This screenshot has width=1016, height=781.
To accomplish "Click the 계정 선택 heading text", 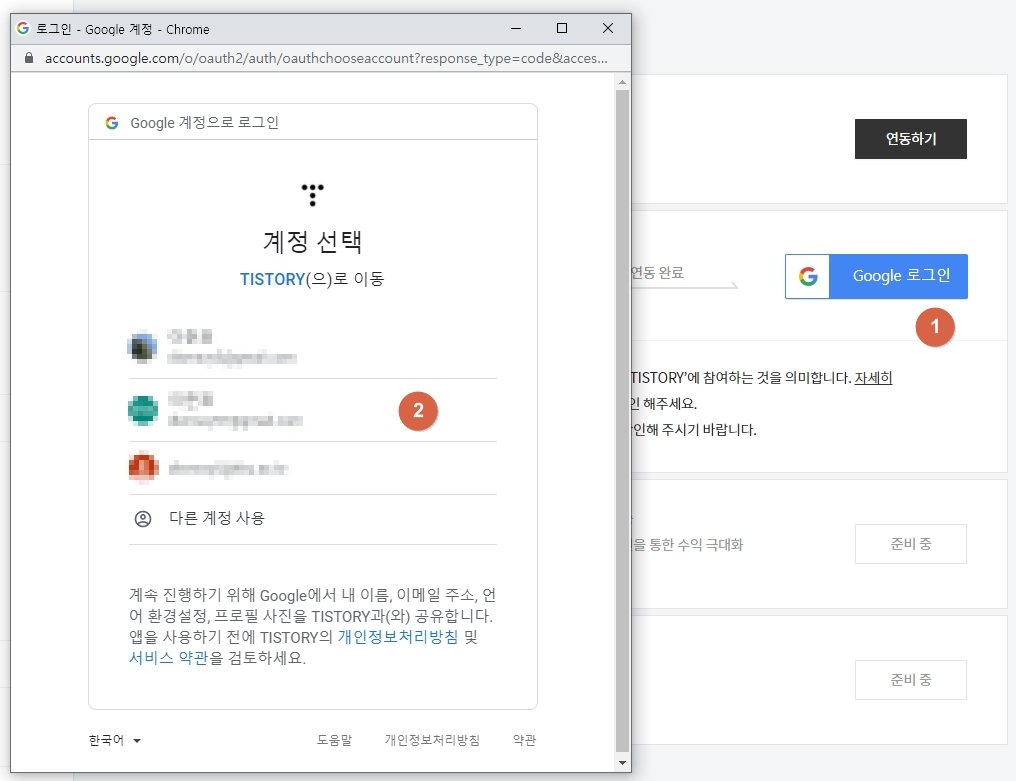I will (312, 242).
